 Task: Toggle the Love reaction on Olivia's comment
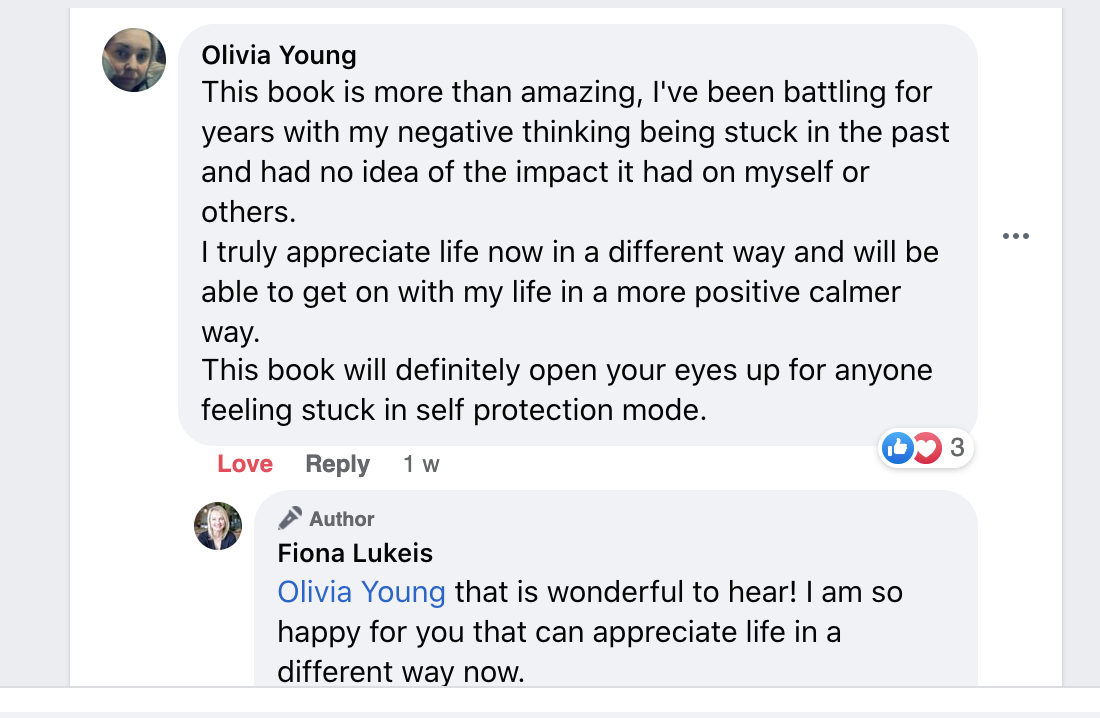point(245,464)
